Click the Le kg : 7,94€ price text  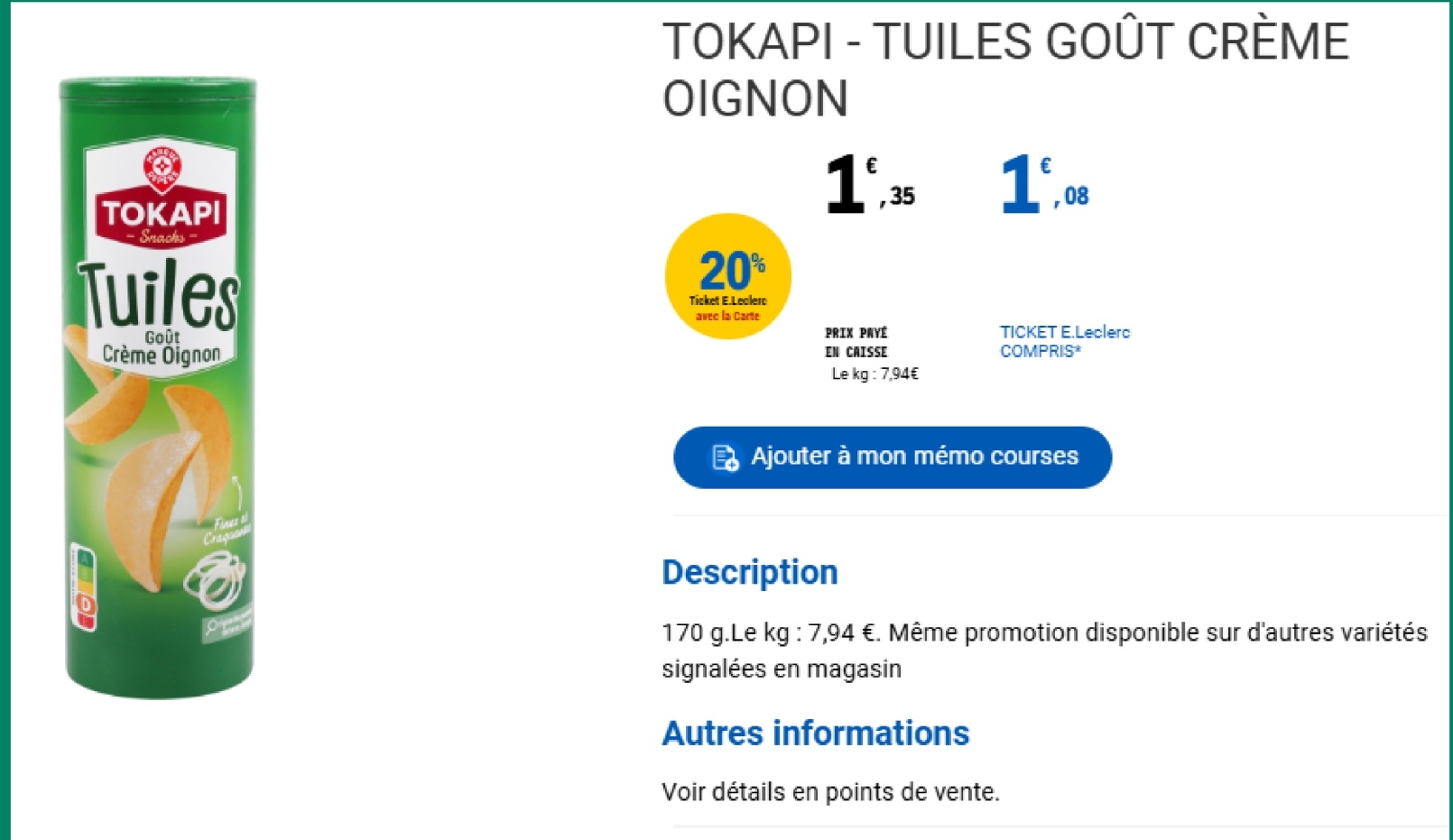(x=875, y=374)
